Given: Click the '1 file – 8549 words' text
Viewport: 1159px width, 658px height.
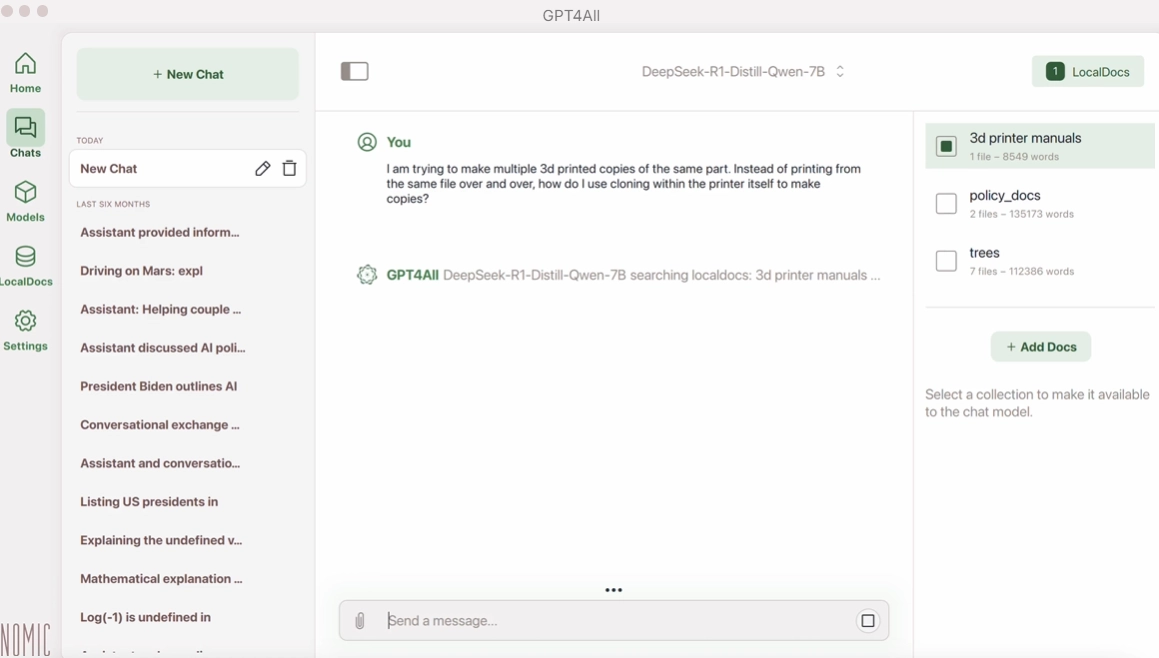Looking at the screenshot, I should click(1014, 157).
